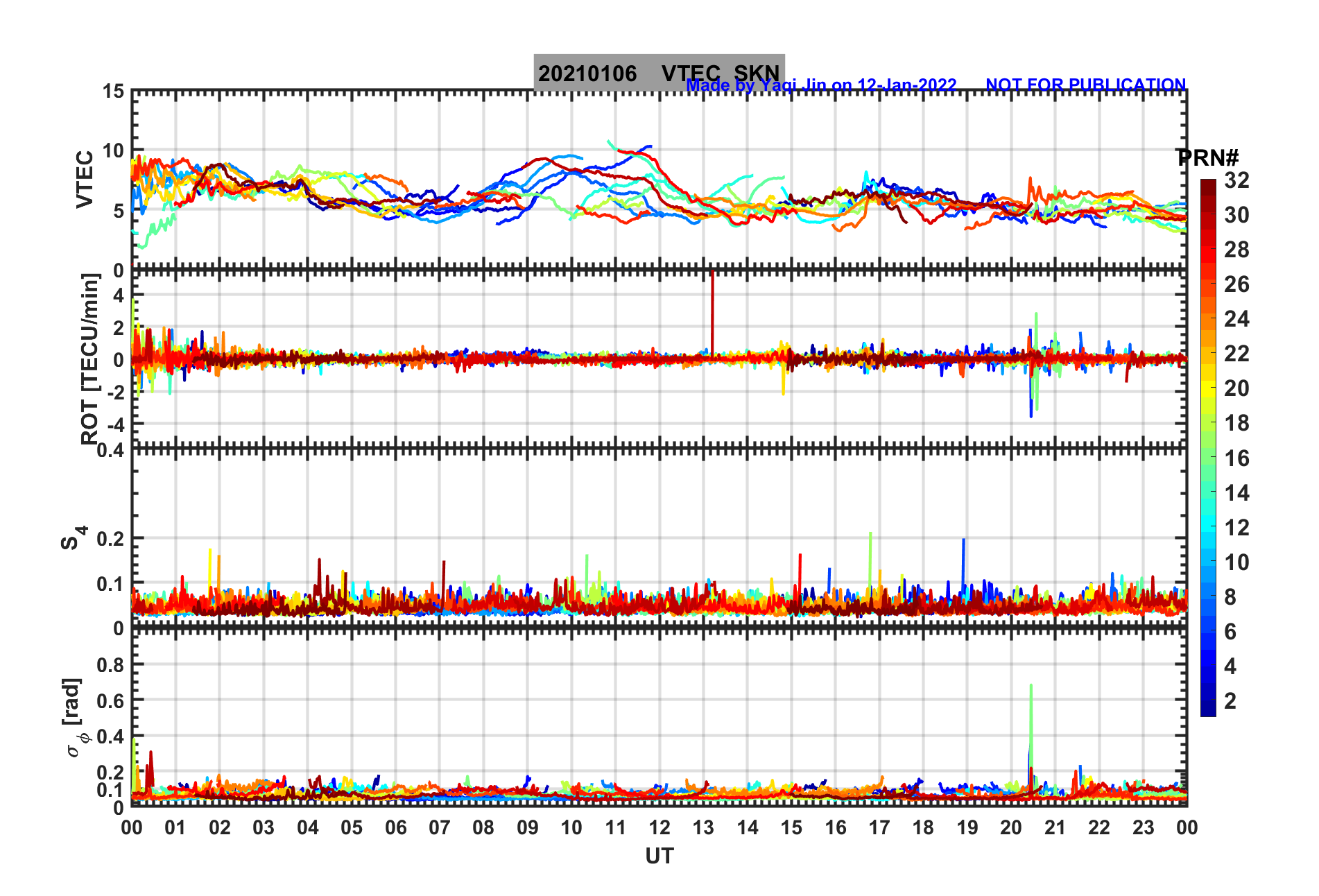Select the 'VTEC' y-axis label
The width and height of the screenshot is (1319, 896).
pyautogui.click(x=85, y=179)
